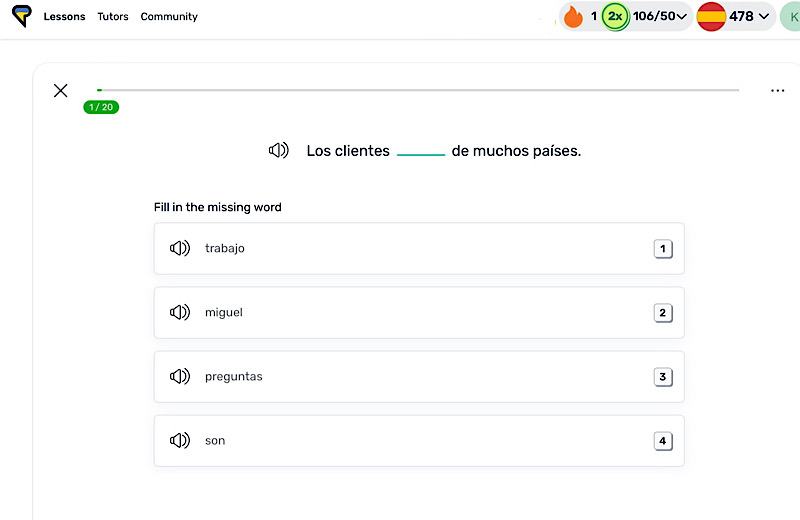Expand the 106/50 daily goal dropdown
The height and width of the screenshot is (520, 800).
[660, 16]
